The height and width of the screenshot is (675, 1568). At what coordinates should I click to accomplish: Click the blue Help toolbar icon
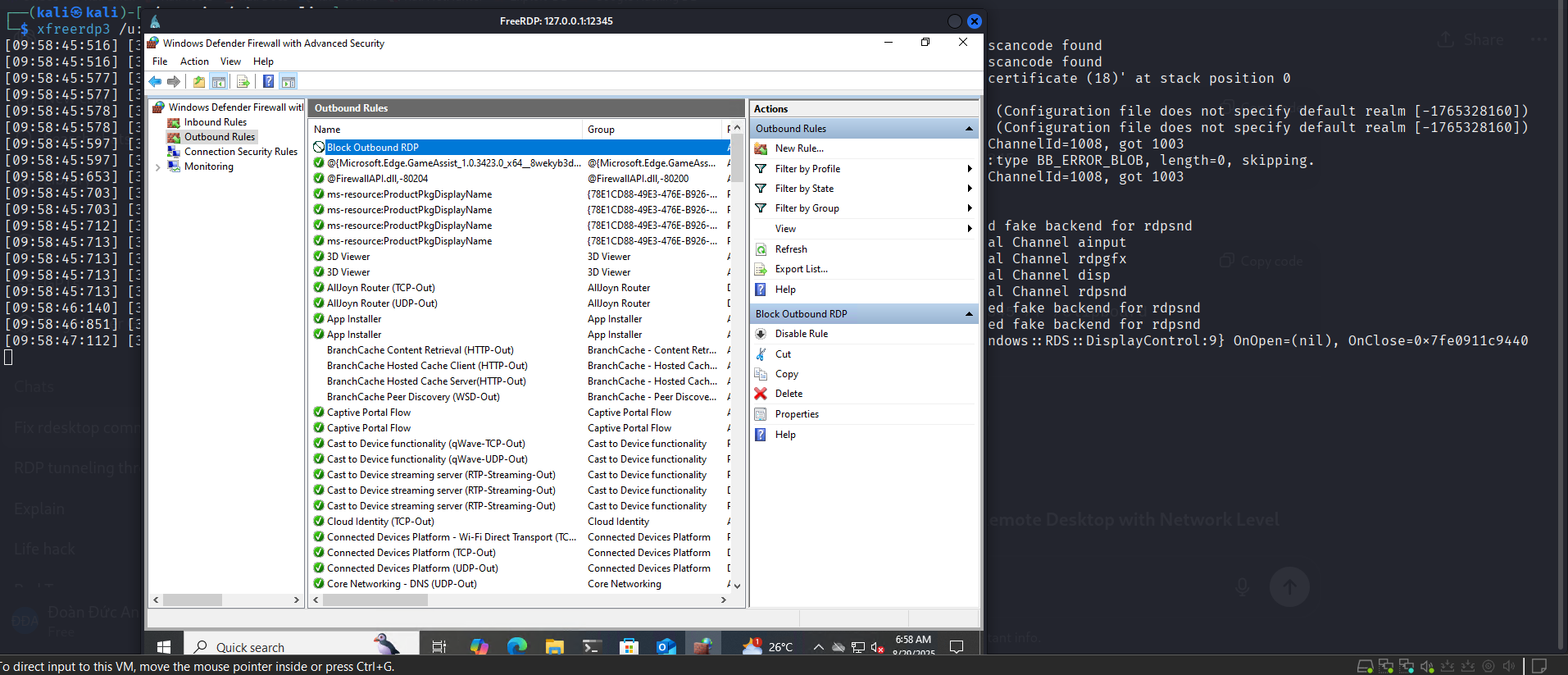click(268, 81)
